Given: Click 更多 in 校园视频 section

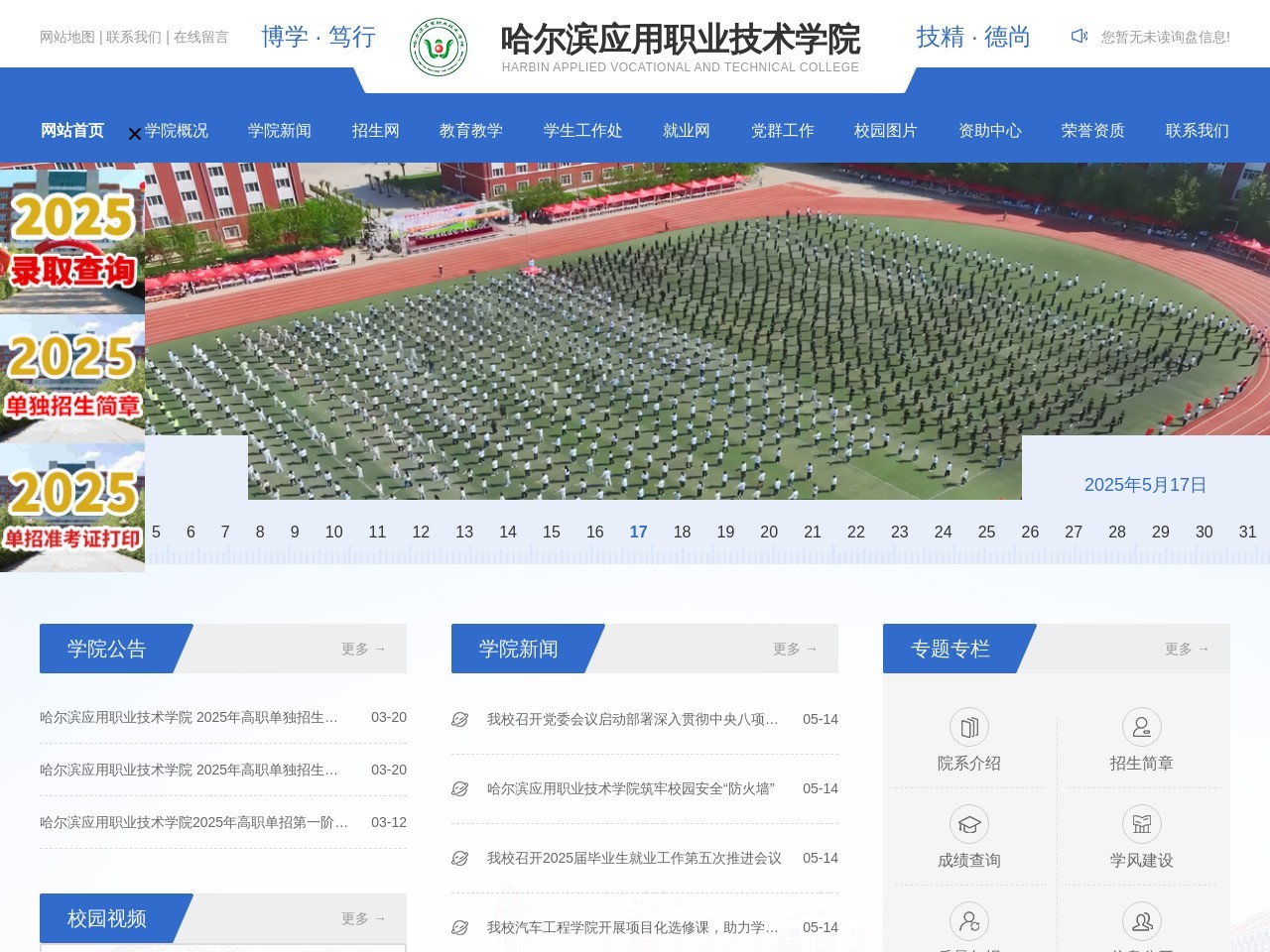Looking at the screenshot, I should pyautogui.click(x=363, y=918).
